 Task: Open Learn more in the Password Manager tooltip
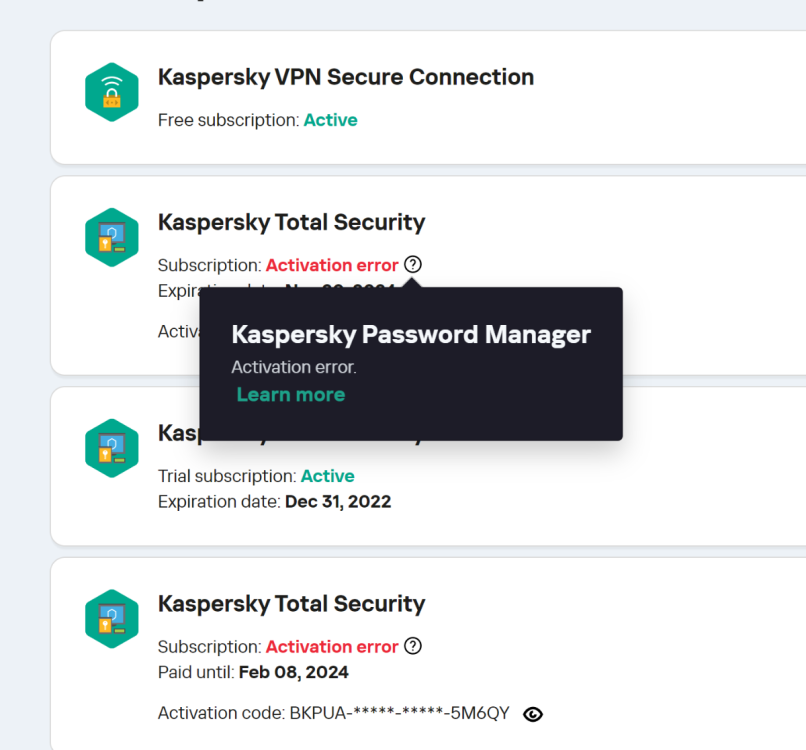click(x=290, y=394)
